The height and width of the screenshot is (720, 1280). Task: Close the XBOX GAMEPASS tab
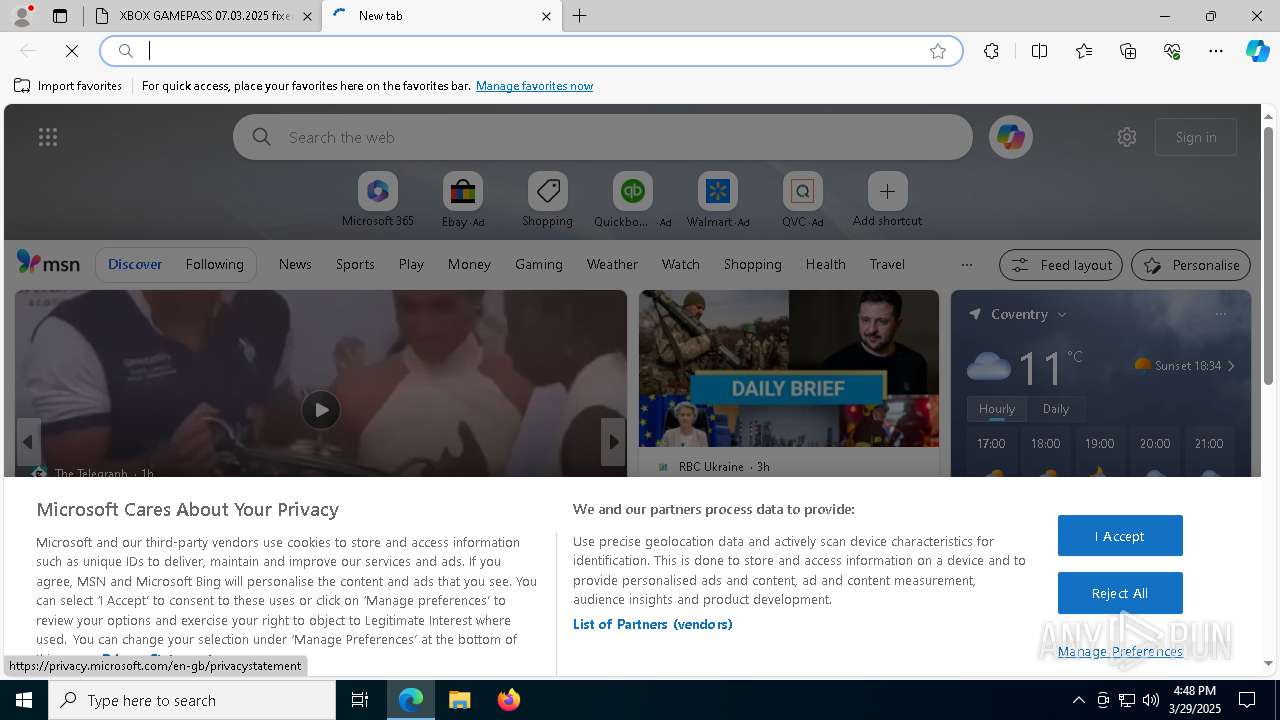click(307, 16)
